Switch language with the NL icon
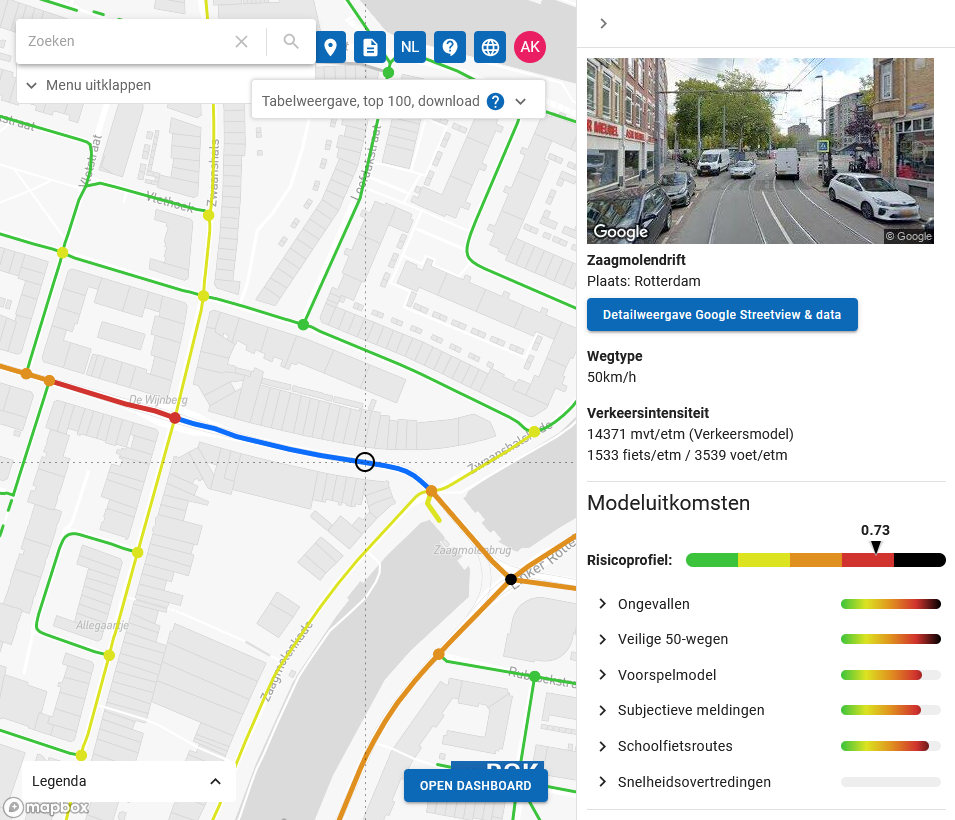Image resolution: width=955 pixels, height=820 pixels. [x=410, y=47]
